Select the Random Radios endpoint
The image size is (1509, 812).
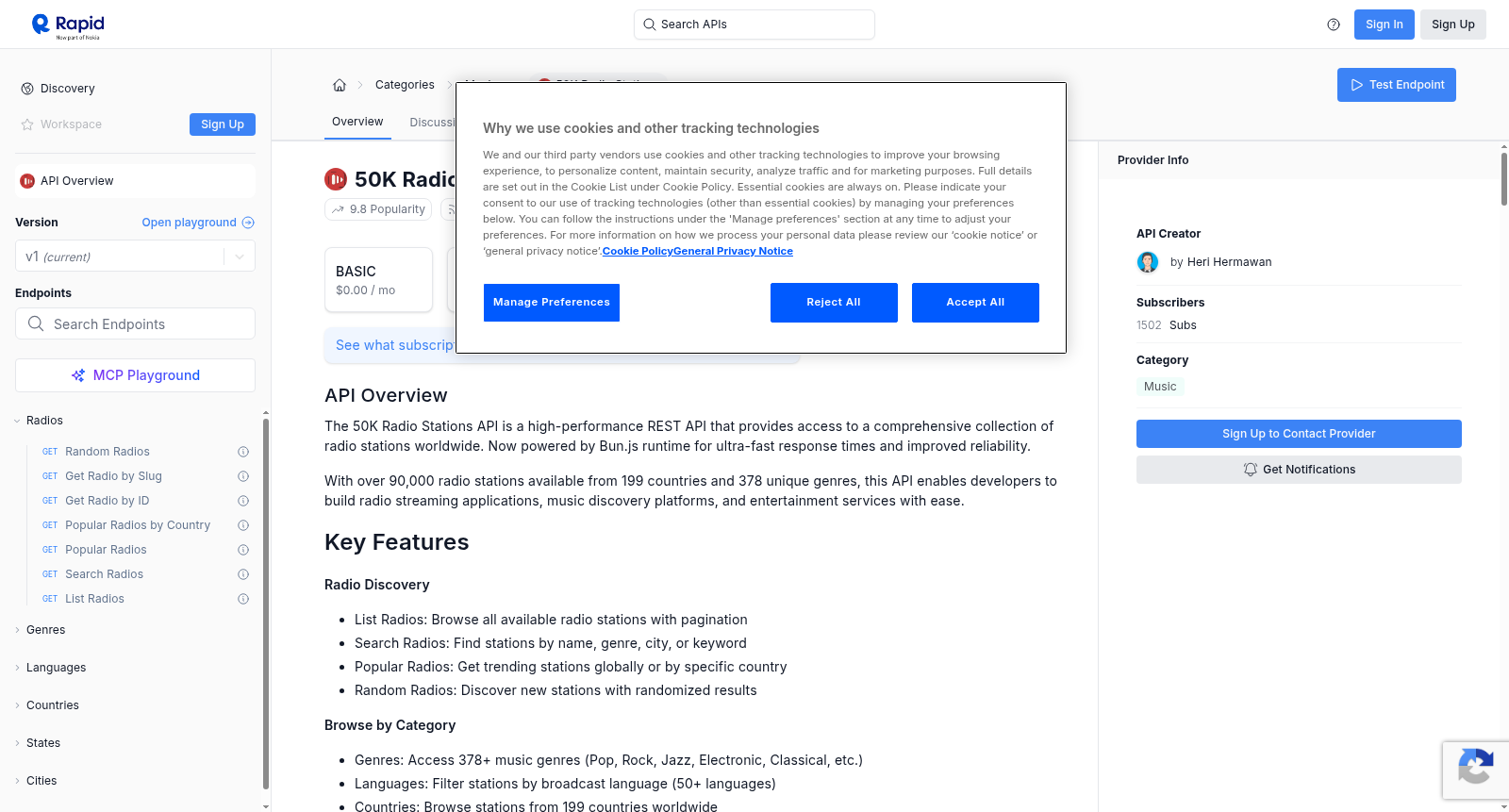pyautogui.click(x=108, y=452)
